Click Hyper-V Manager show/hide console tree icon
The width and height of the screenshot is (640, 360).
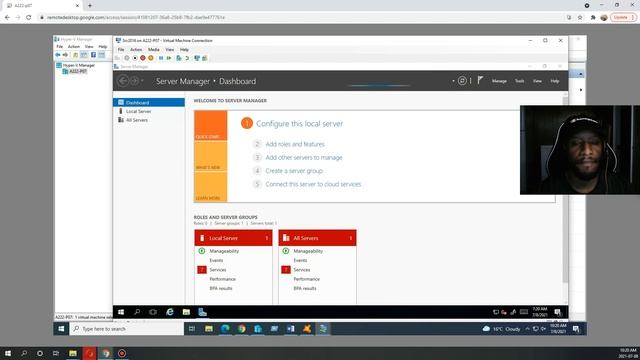click(84, 55)
